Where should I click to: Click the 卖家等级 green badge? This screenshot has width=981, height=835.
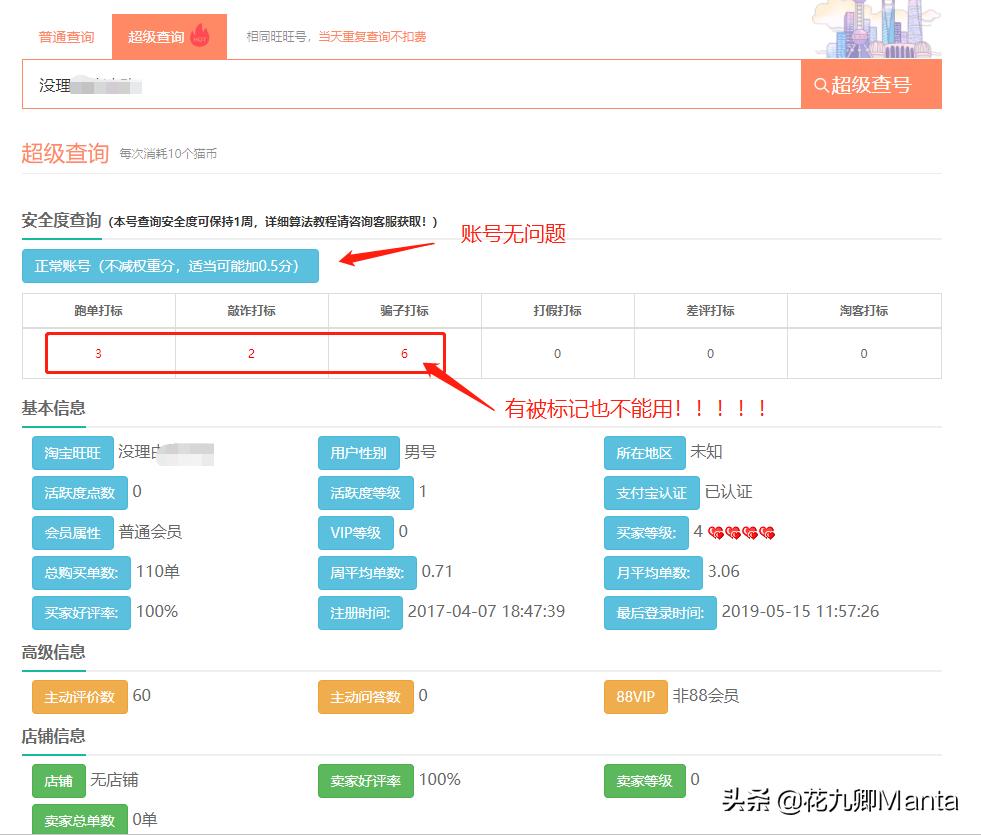point(643,780)
